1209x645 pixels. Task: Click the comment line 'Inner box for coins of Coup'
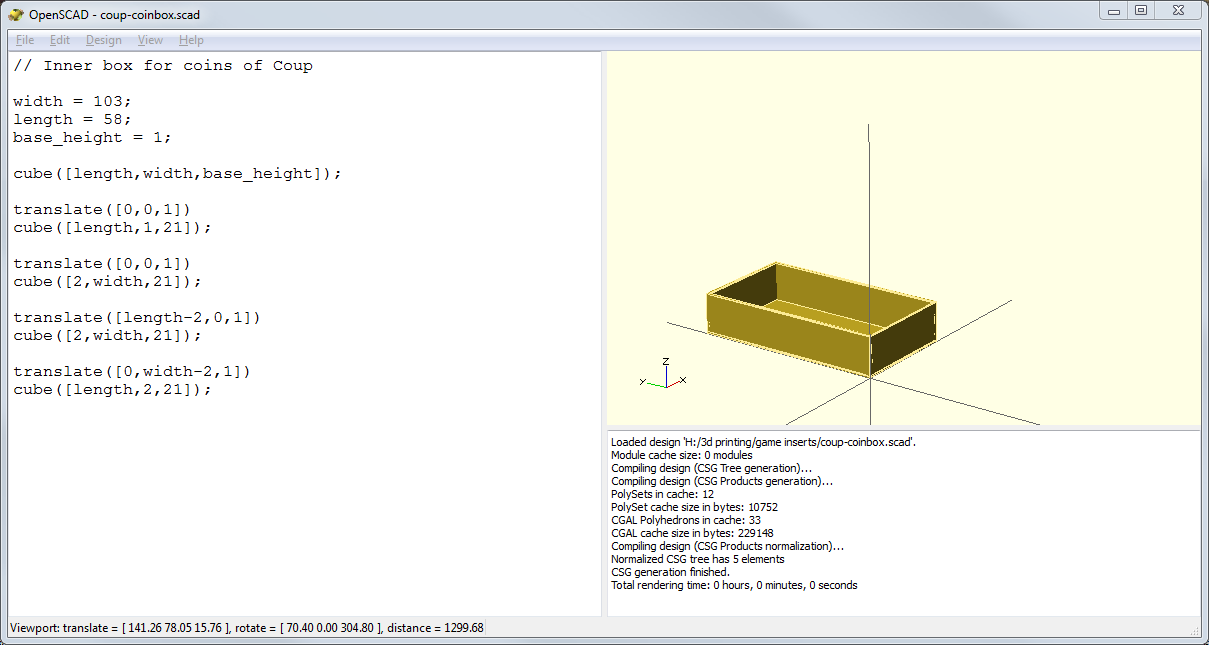163,66
